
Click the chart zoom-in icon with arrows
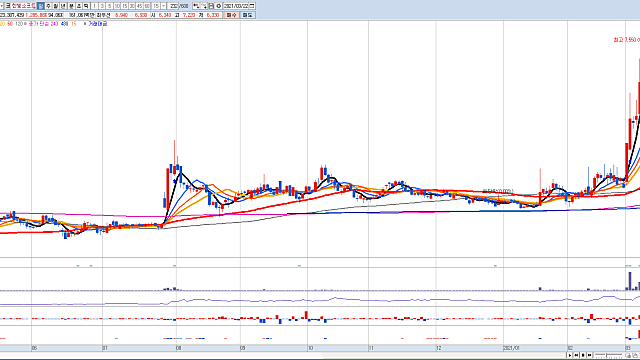click(x=204, y=6)
